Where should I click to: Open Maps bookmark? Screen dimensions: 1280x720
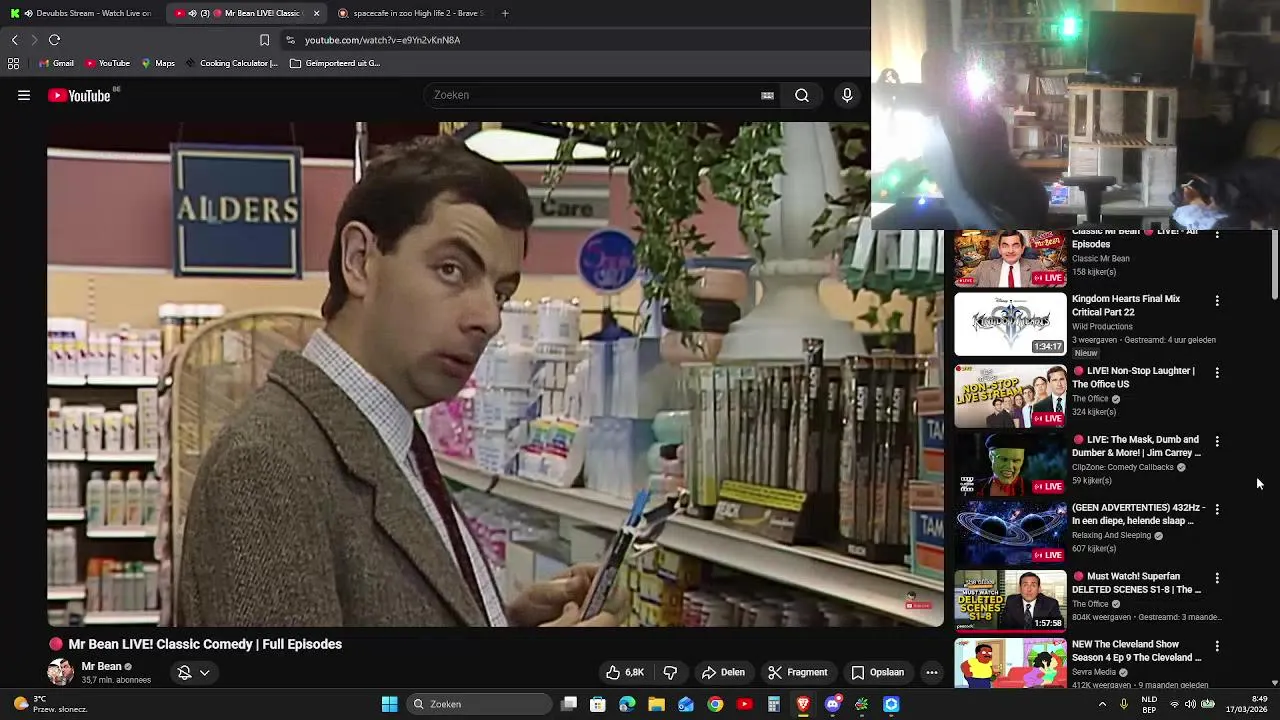click(158, 63)
